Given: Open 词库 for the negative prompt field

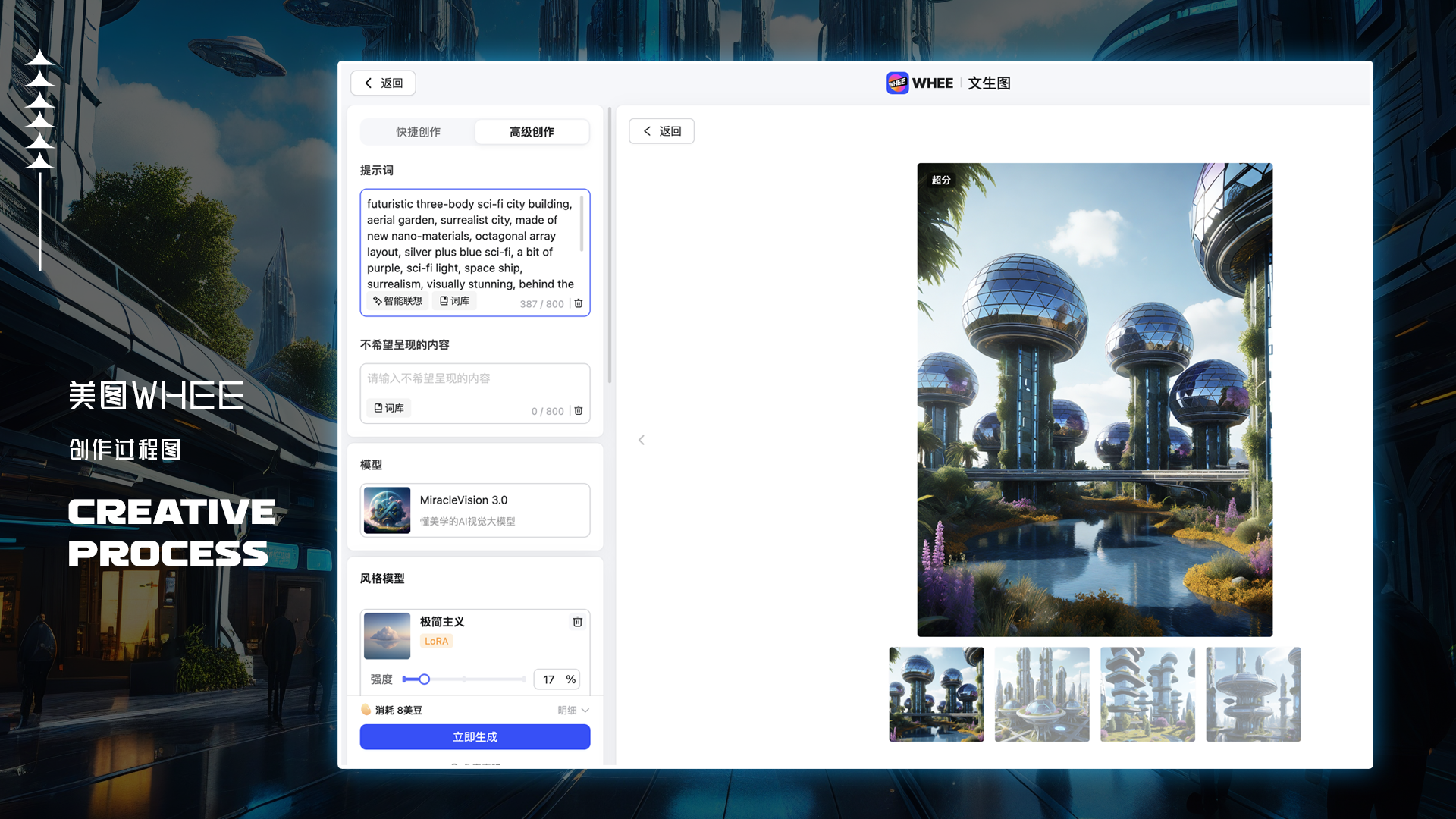Looking at the screenshot, I should click(x=388, y=407).
